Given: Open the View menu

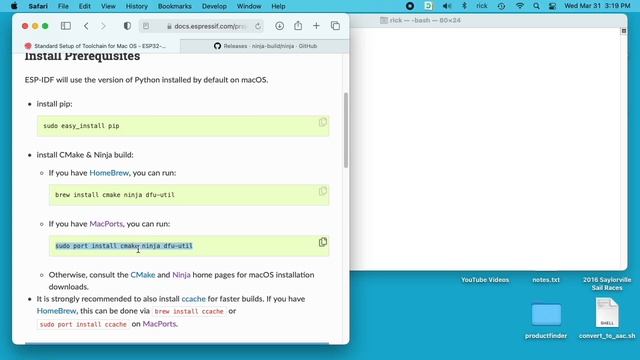Looking at the screenshot, I should 108,6.
